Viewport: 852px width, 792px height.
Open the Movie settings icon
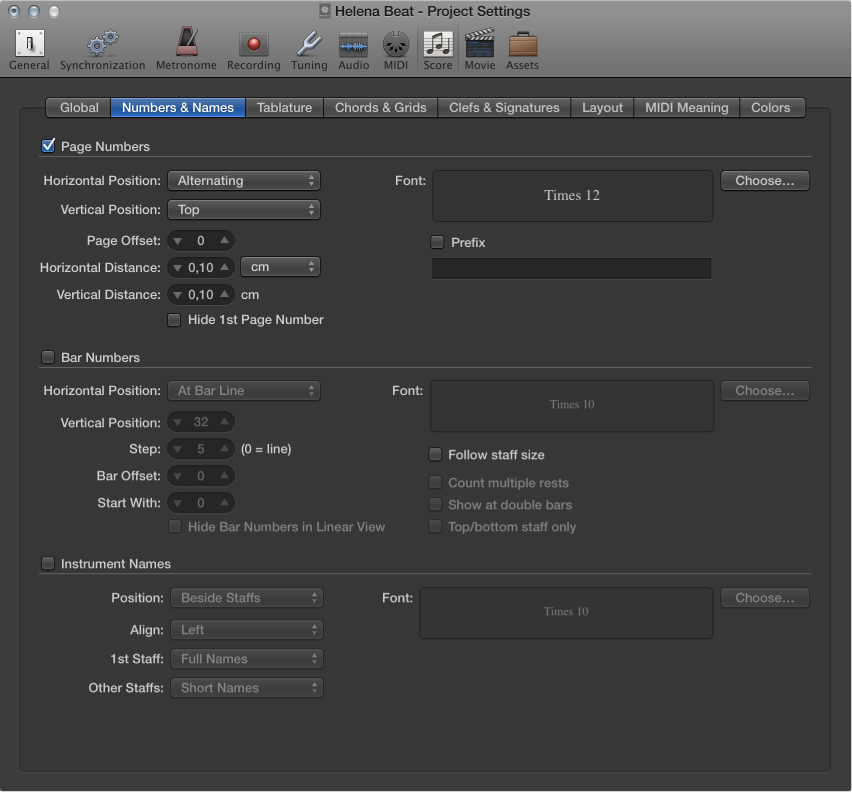[479, 44]
